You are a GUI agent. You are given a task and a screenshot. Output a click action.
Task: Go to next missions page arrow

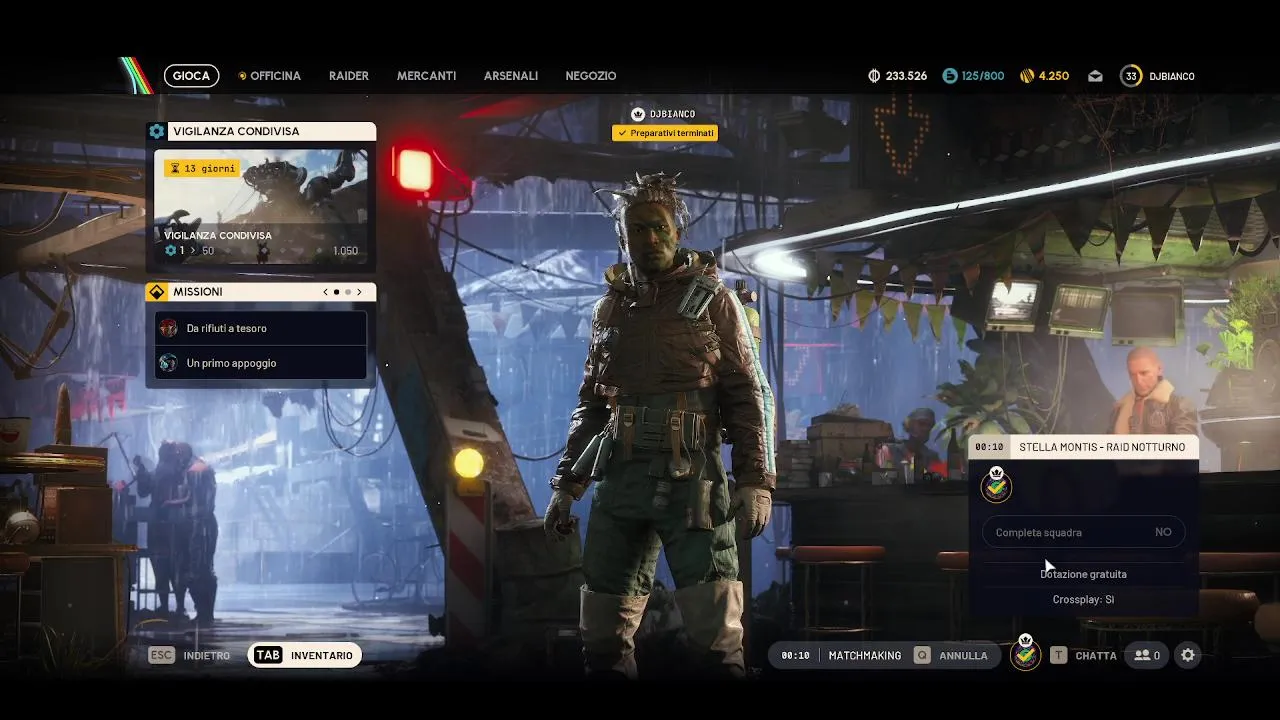pyautogui.click(x=359, y=292)
